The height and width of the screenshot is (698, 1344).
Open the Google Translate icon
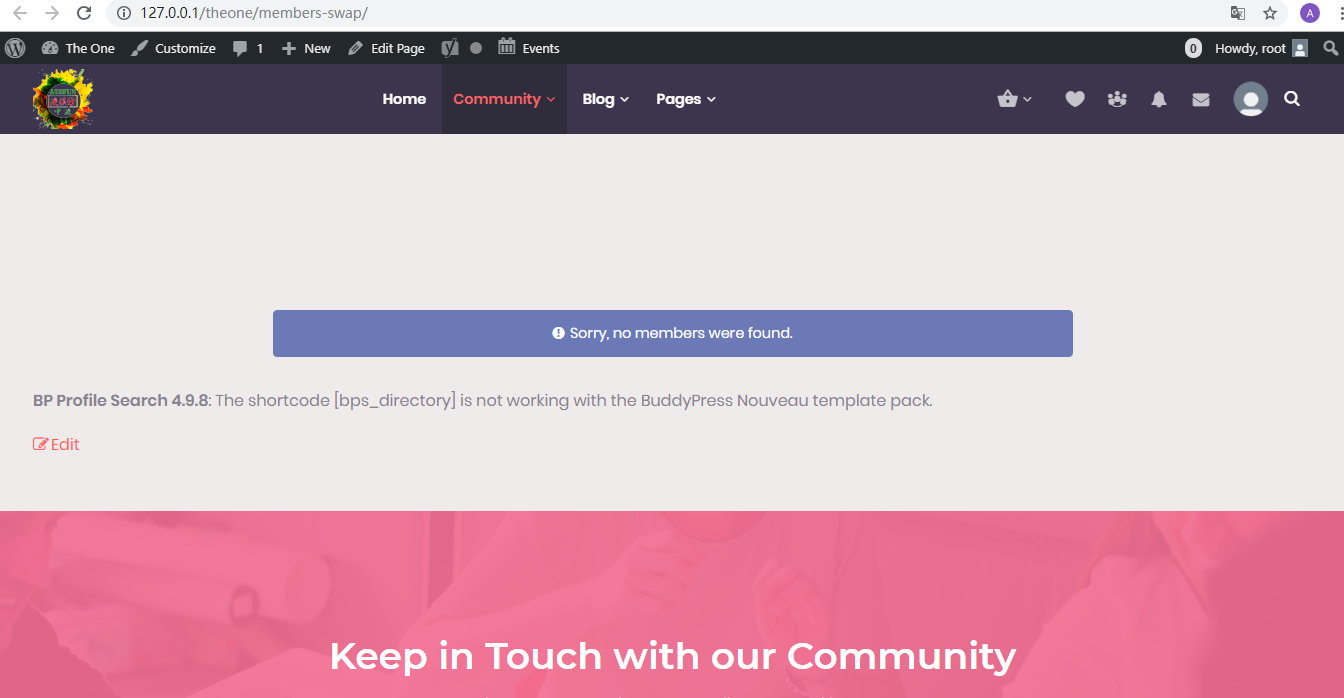tap(1238, 13)
